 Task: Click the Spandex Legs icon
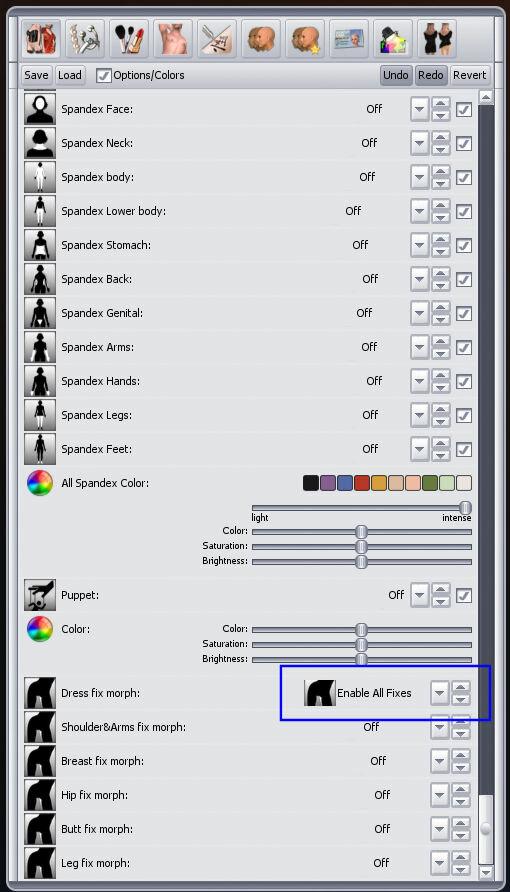pos(40,415)
